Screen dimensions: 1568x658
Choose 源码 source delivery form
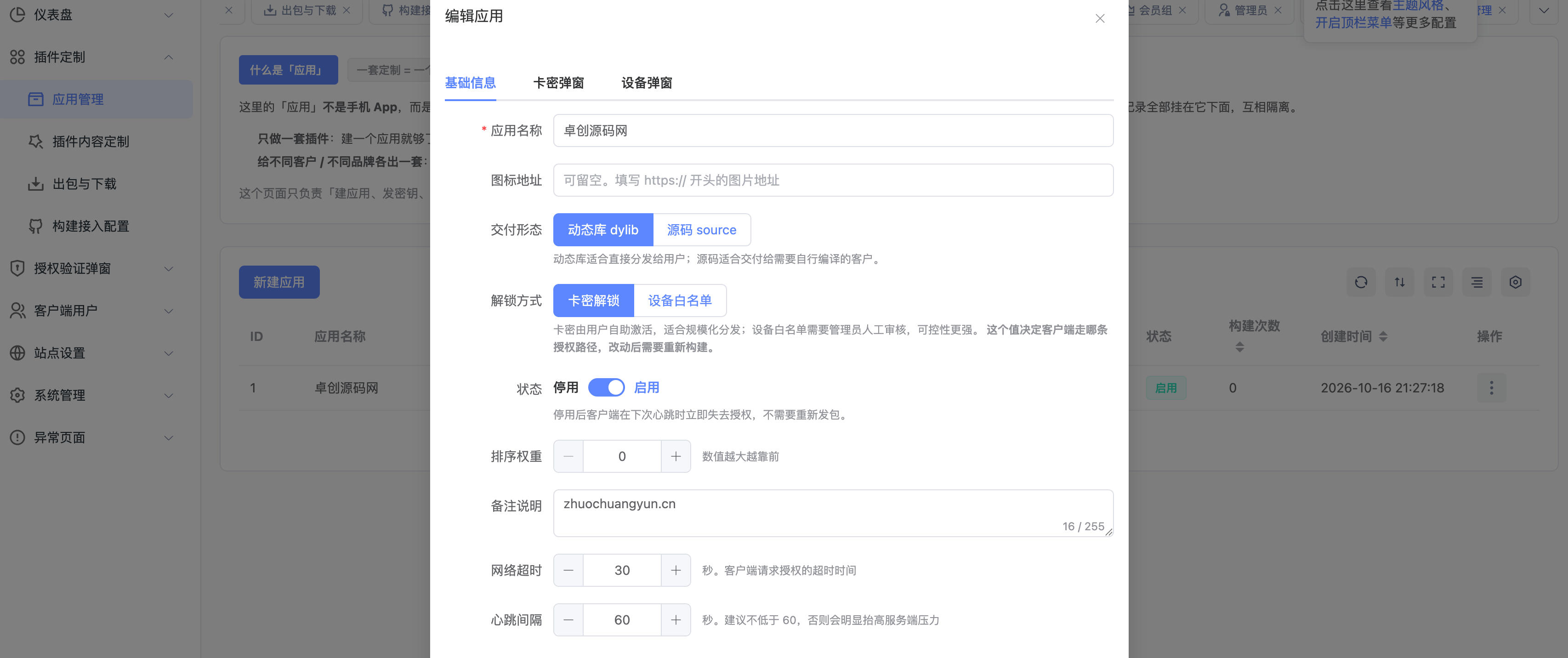[701, 229]
